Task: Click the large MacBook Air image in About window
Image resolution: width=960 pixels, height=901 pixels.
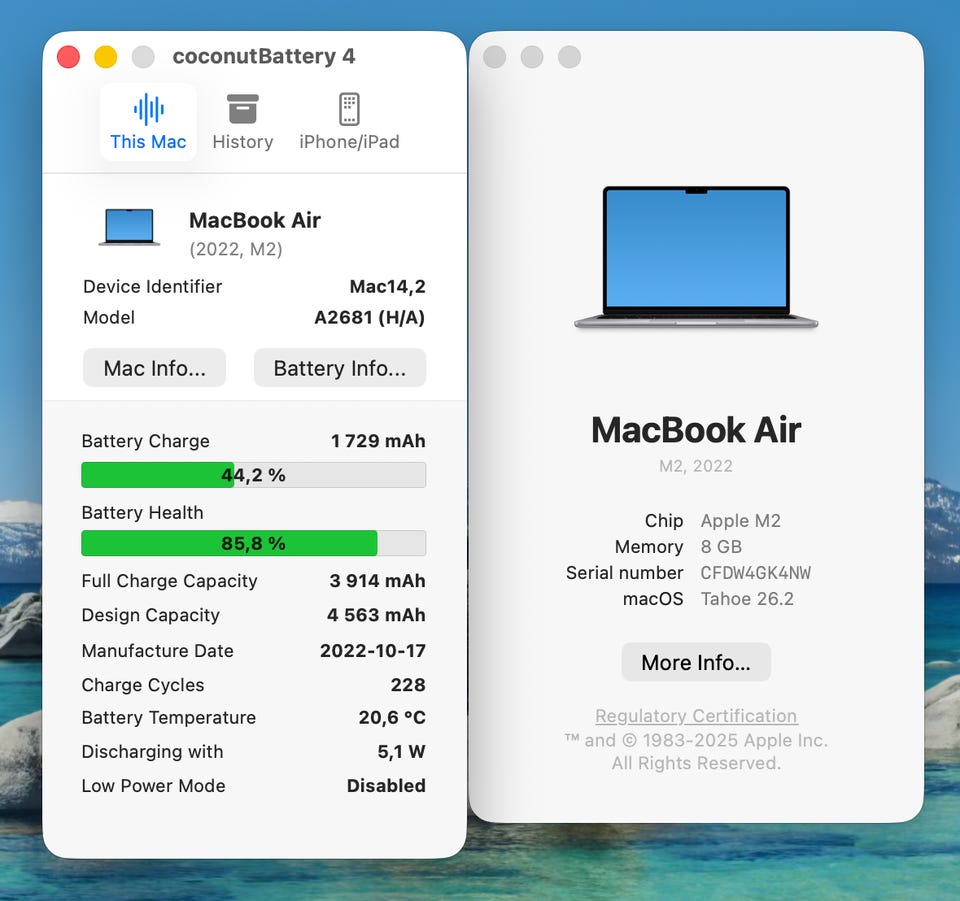Action: pyautogui.click(x=696, y=257)
